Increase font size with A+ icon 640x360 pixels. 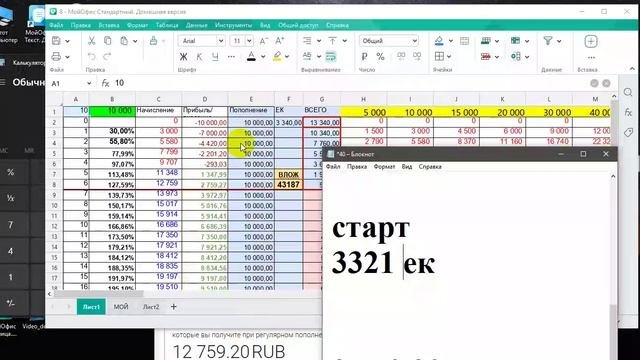tap(280, 41)
